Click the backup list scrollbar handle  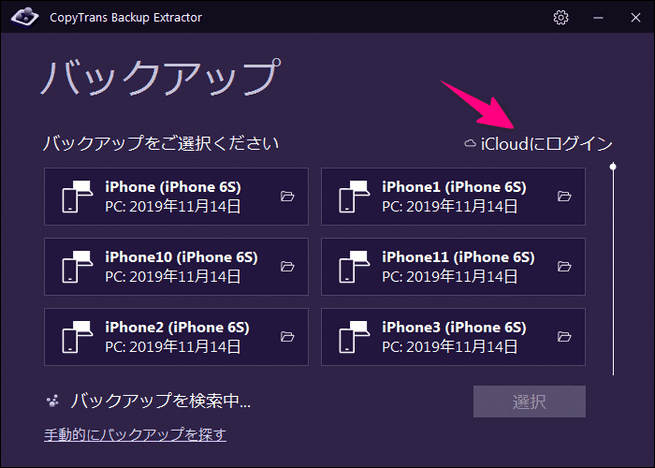point(613,167)
